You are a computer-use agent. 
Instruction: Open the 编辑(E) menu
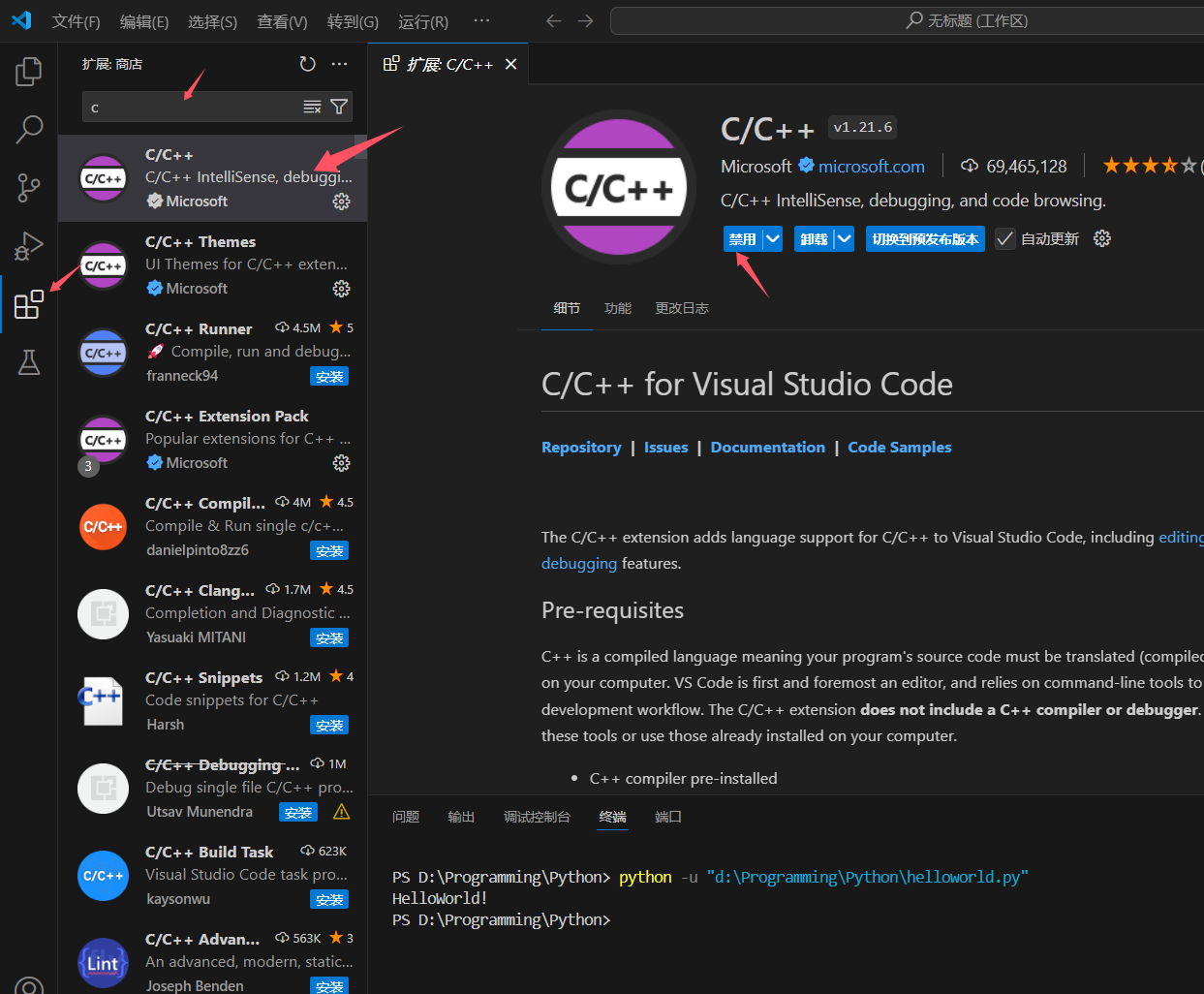(144, 21)
